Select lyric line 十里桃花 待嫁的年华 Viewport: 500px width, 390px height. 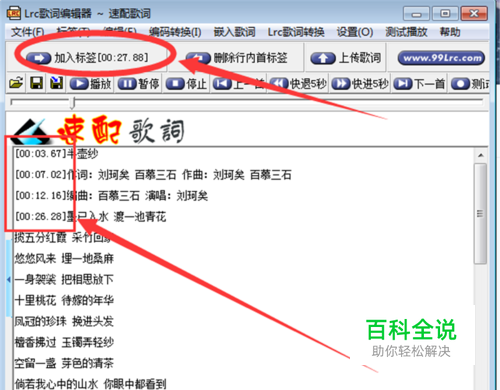pos(64,300)
